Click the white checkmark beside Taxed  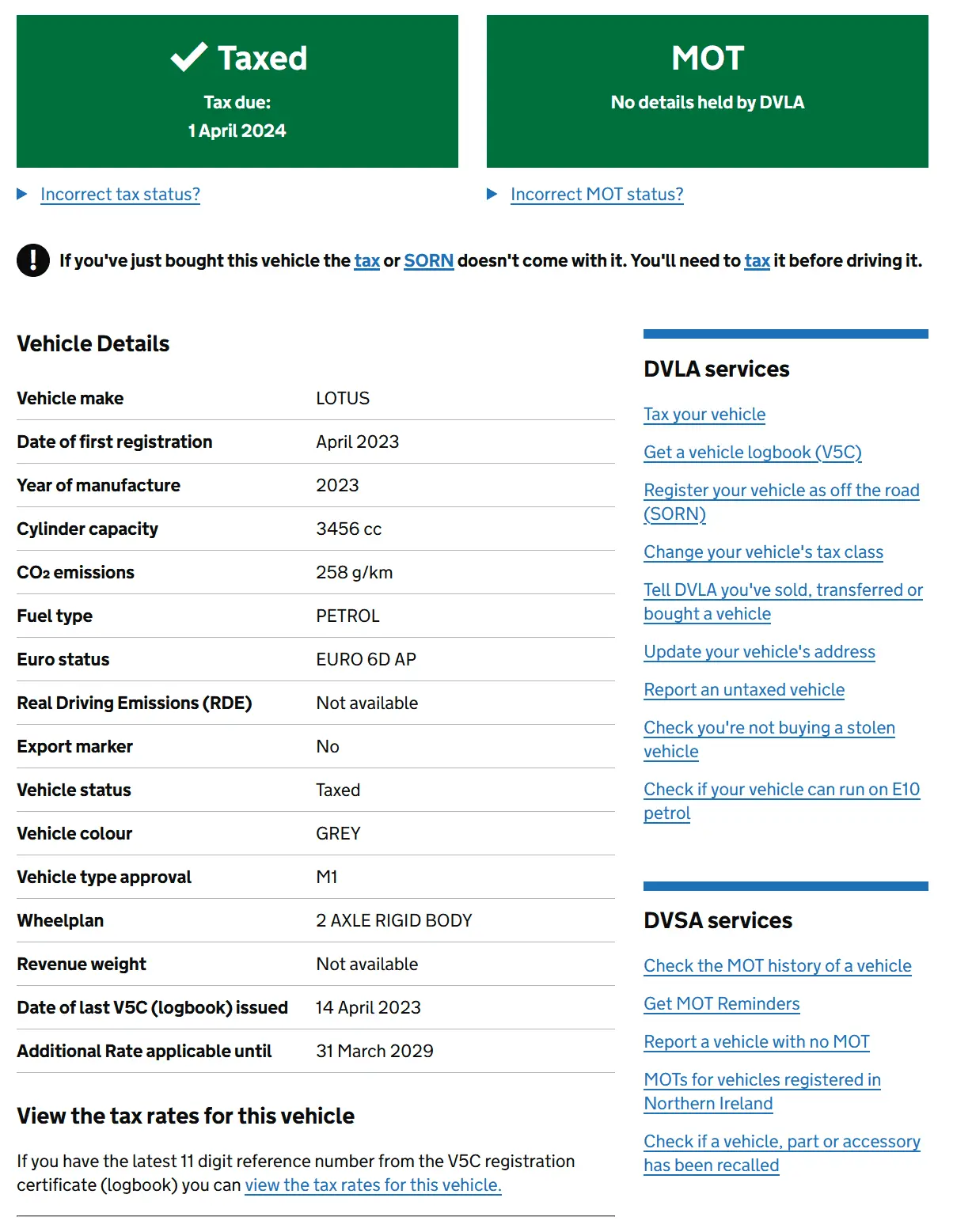(x=188, y=58)
